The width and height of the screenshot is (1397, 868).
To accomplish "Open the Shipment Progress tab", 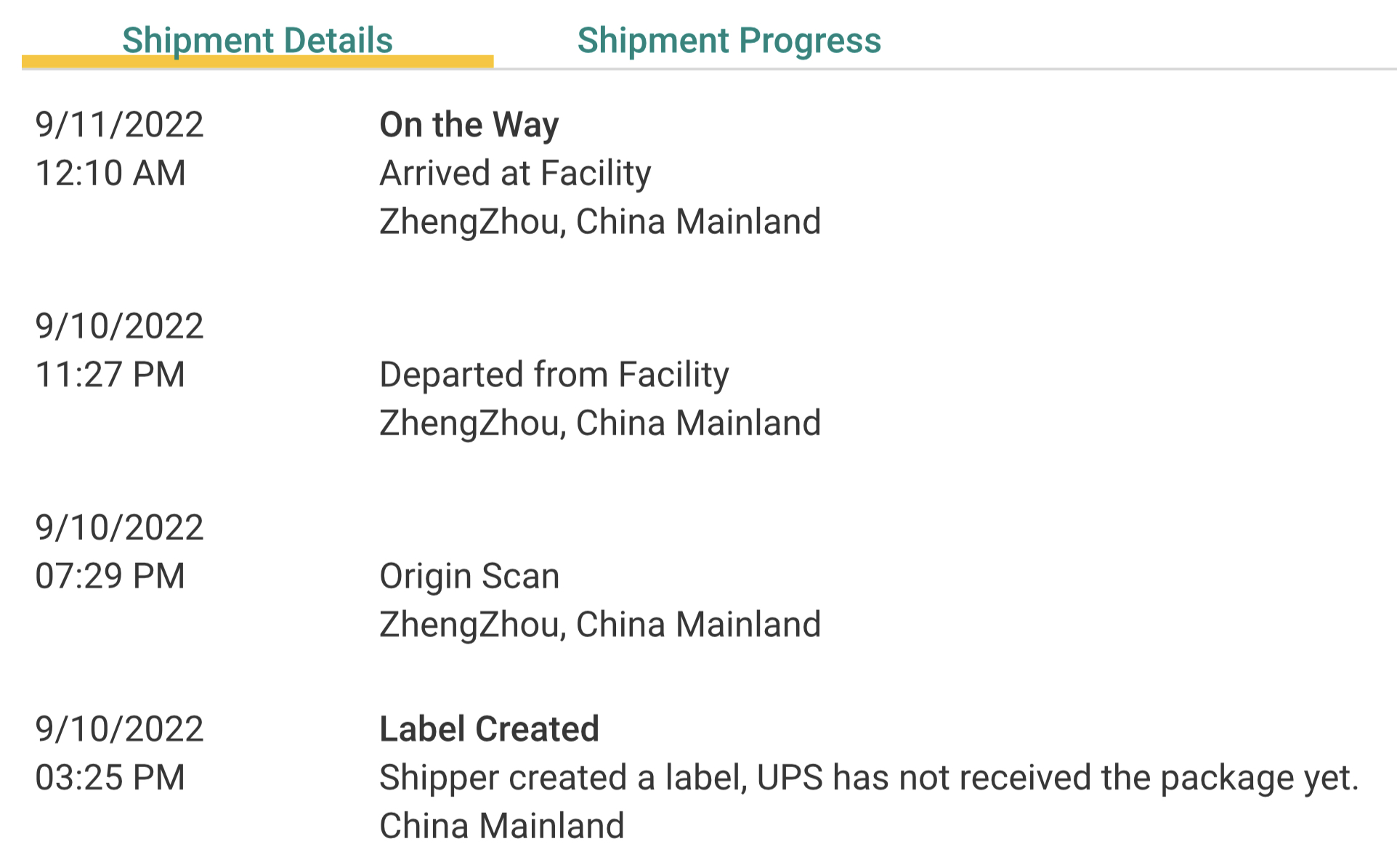I will click(729, 40).
